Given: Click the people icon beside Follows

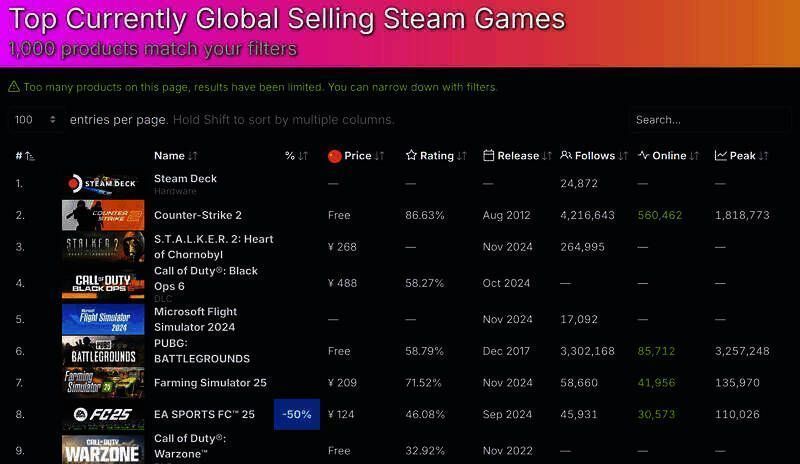Looking at the screenshot, I should [566, 156].
